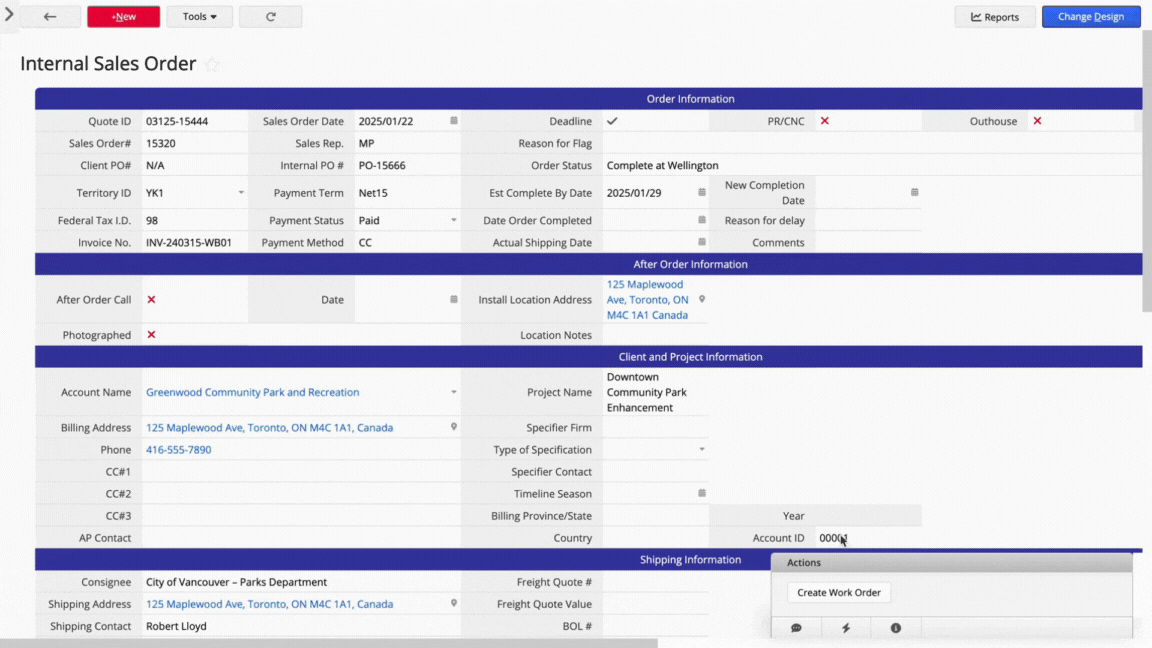Click the refresh icon in toolbar
The width and height of the screenshot is (1152, 648).
pos(271,17)
